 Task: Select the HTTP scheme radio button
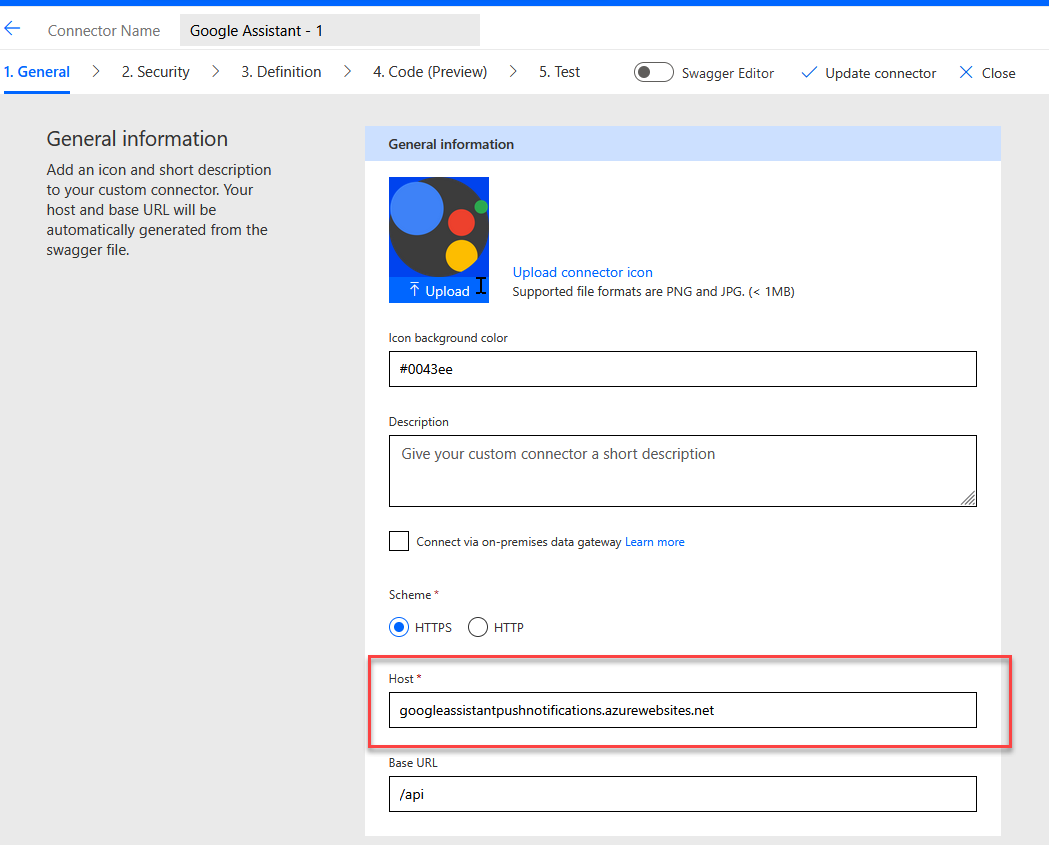[x=478, y=628]
